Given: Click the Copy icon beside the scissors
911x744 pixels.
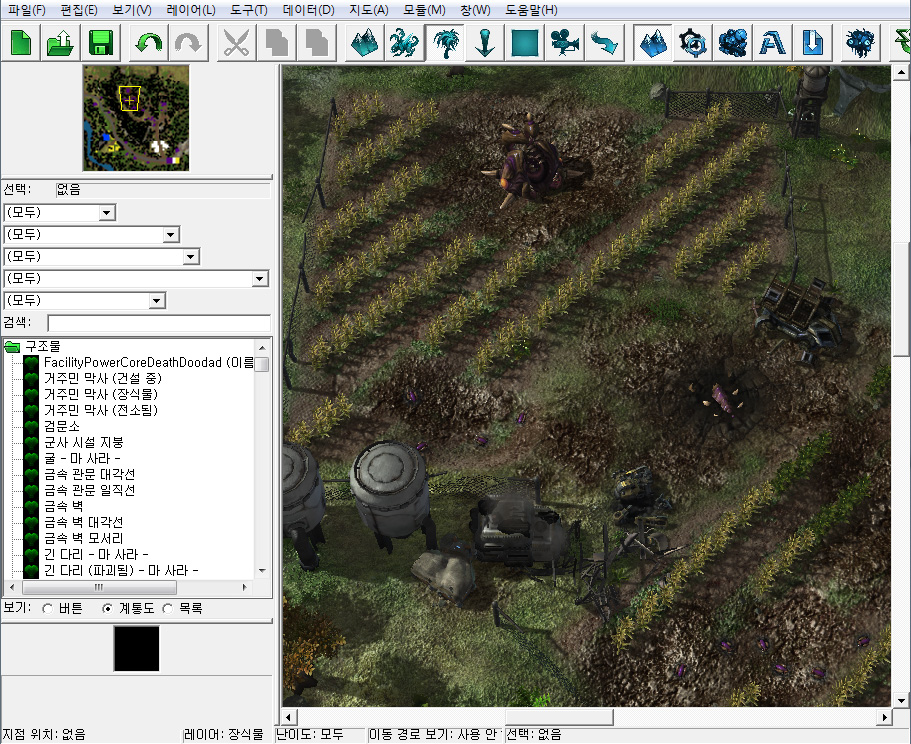Looking at the screenshot, I should 277,43.
